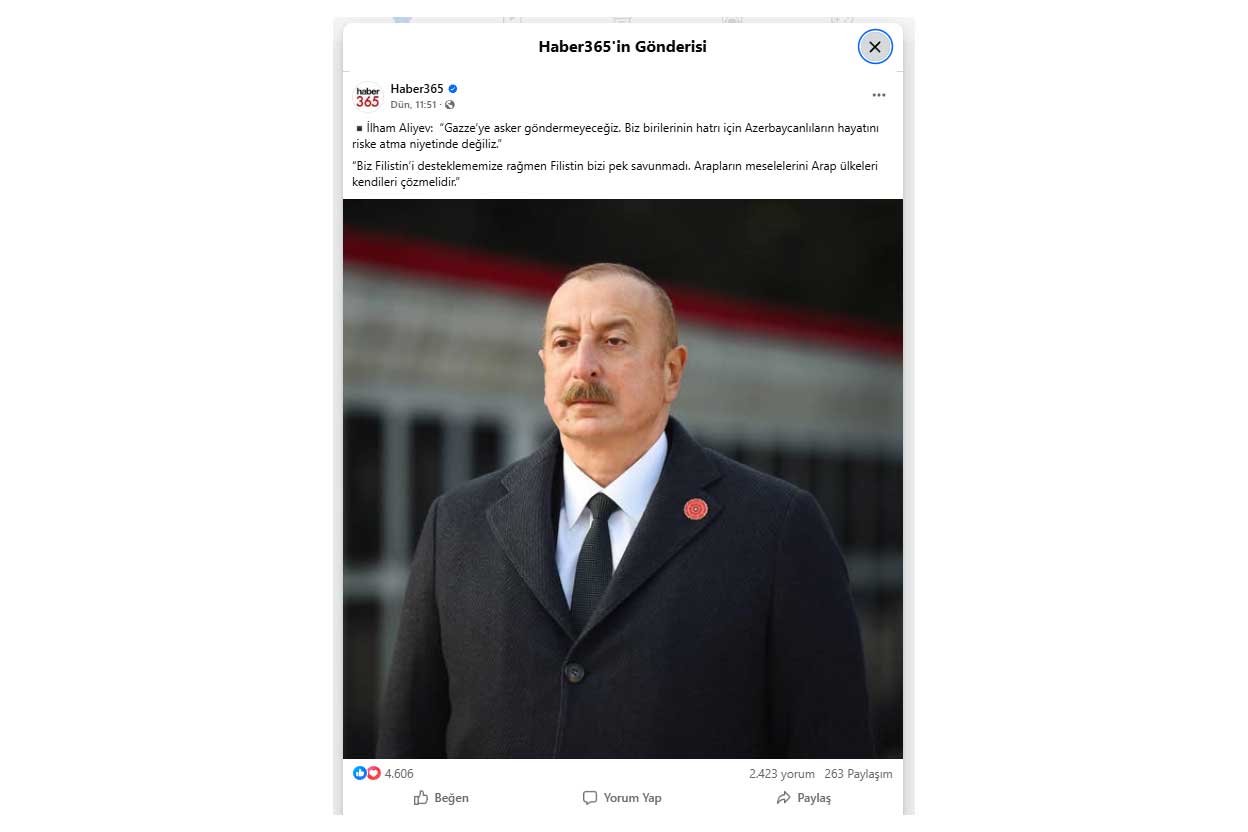Open the three-dot post options menu
This screenshot has width=1248, height=832.
(879, 95)
